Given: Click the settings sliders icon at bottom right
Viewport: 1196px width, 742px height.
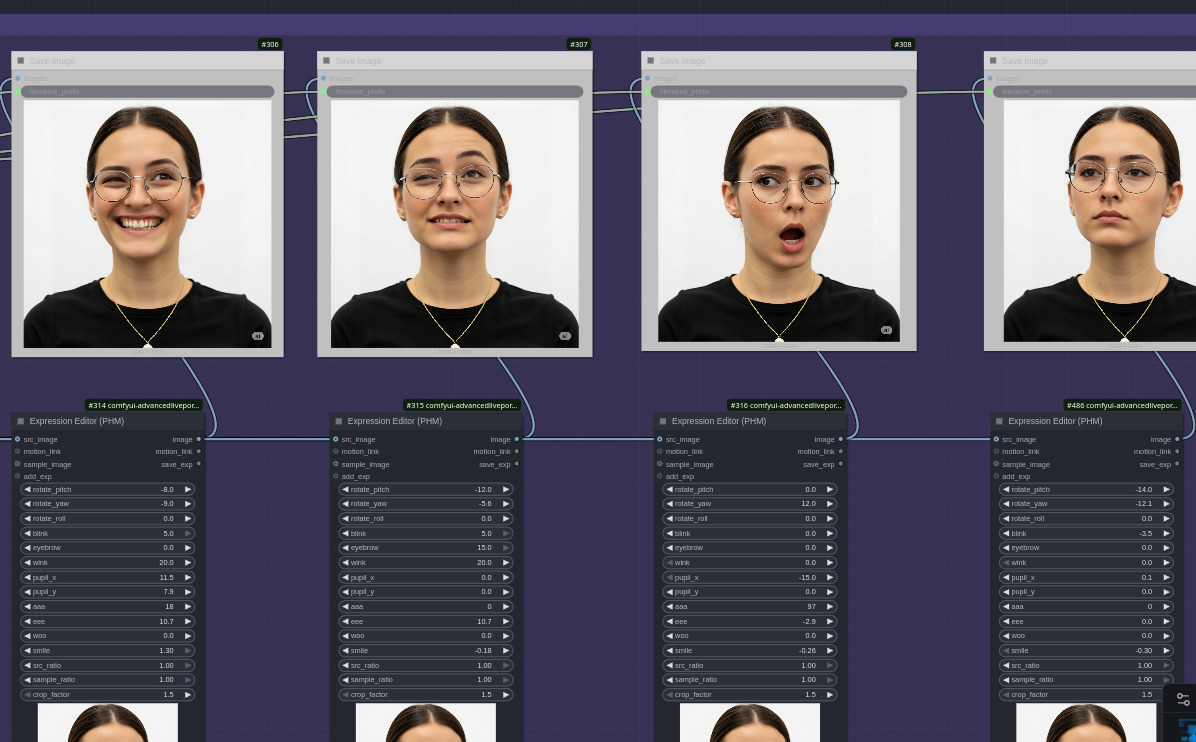Looking at the screenshot, I should coord(1183,700).
